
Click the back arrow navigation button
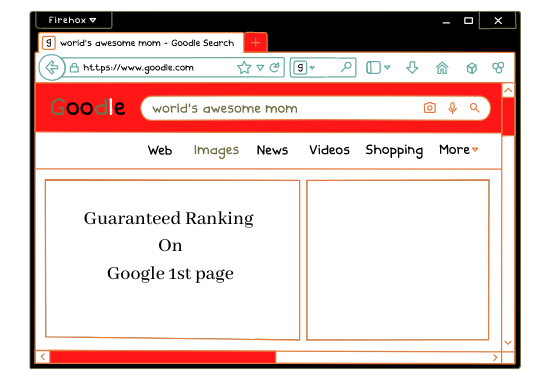click(52, 67)
